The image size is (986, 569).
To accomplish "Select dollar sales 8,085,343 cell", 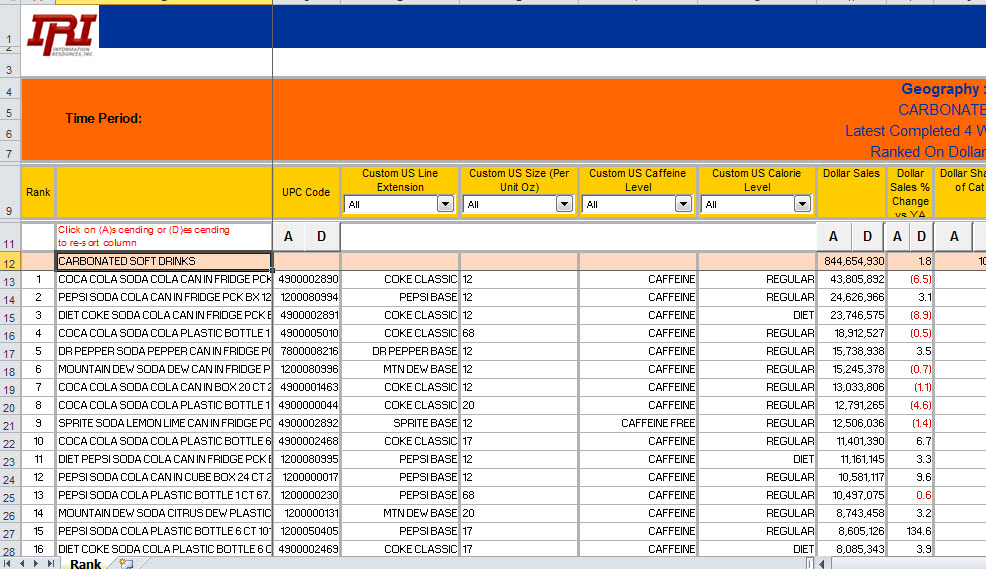I will pyautogui.click(x=851, y=549).
